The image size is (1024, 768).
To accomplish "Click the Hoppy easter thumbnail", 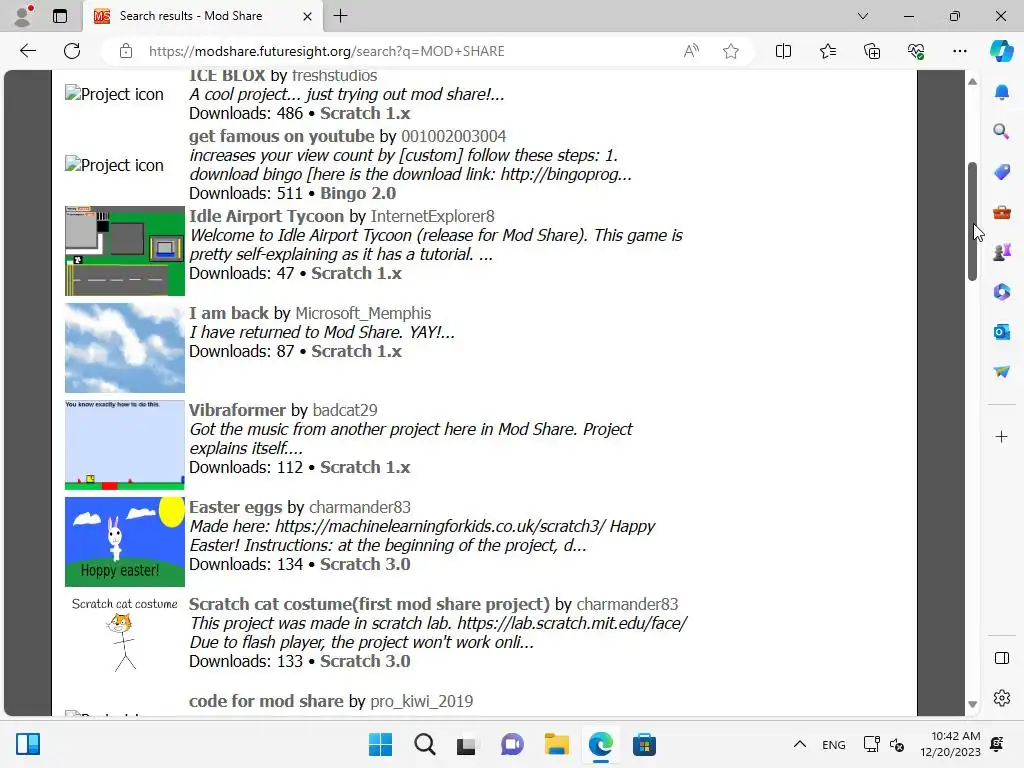I will pyautogui.click(x=125, y=541).
